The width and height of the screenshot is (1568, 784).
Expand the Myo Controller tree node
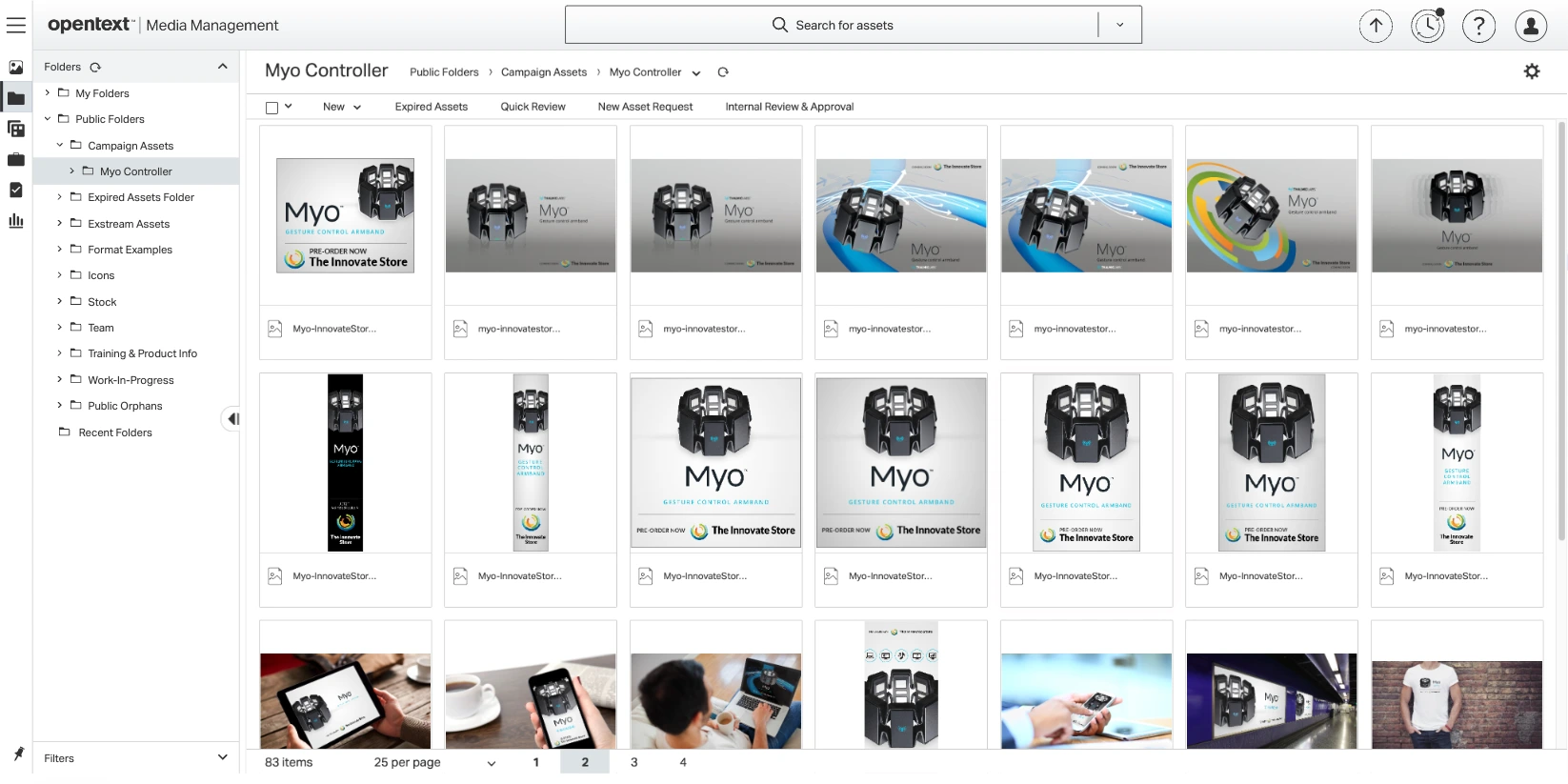pos(71,171)
